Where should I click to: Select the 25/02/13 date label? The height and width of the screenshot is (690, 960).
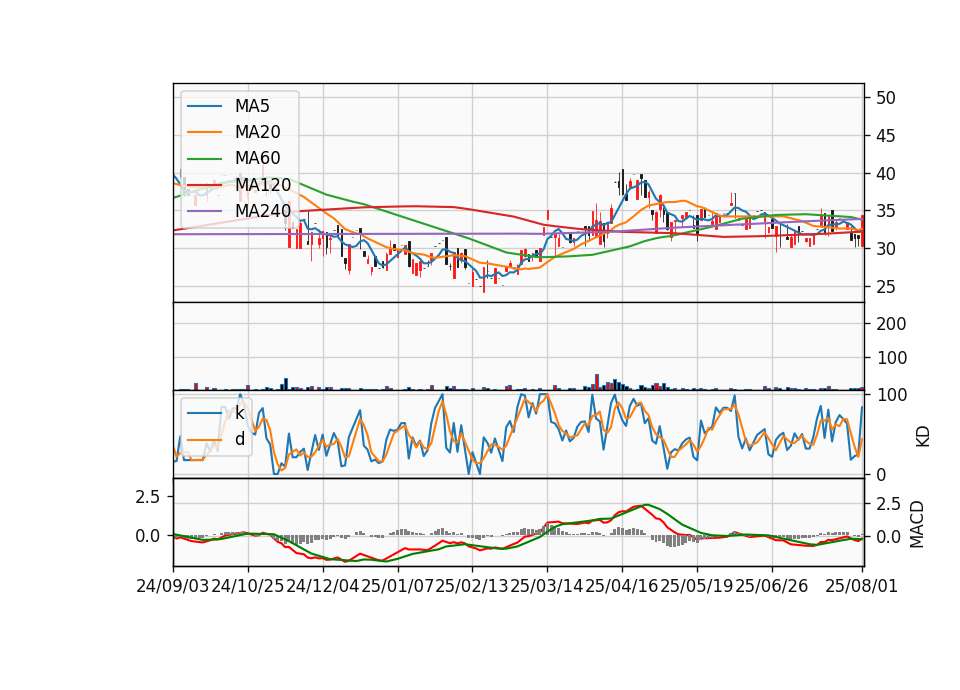(x=472, y=587)
